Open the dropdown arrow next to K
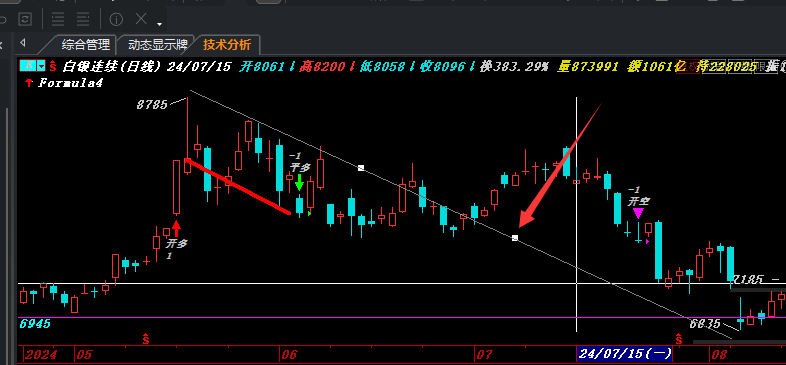Image resolution: width=786 pixels, height=365 pixels. pos(41,66)
